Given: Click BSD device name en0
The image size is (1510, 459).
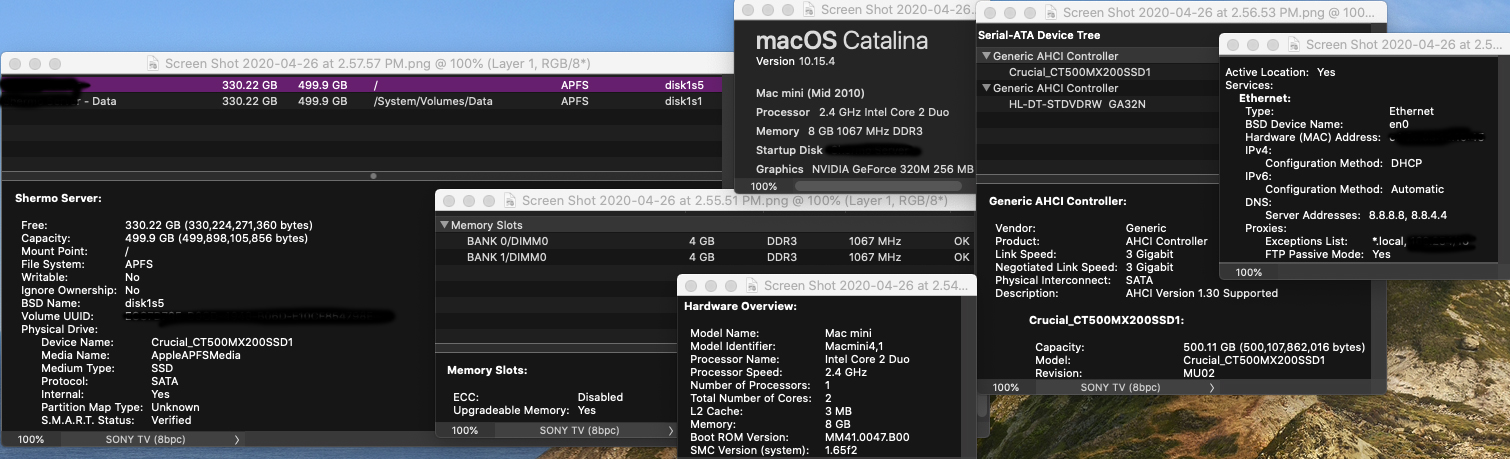Looking at the screenshot, I should coord(1399,124).
